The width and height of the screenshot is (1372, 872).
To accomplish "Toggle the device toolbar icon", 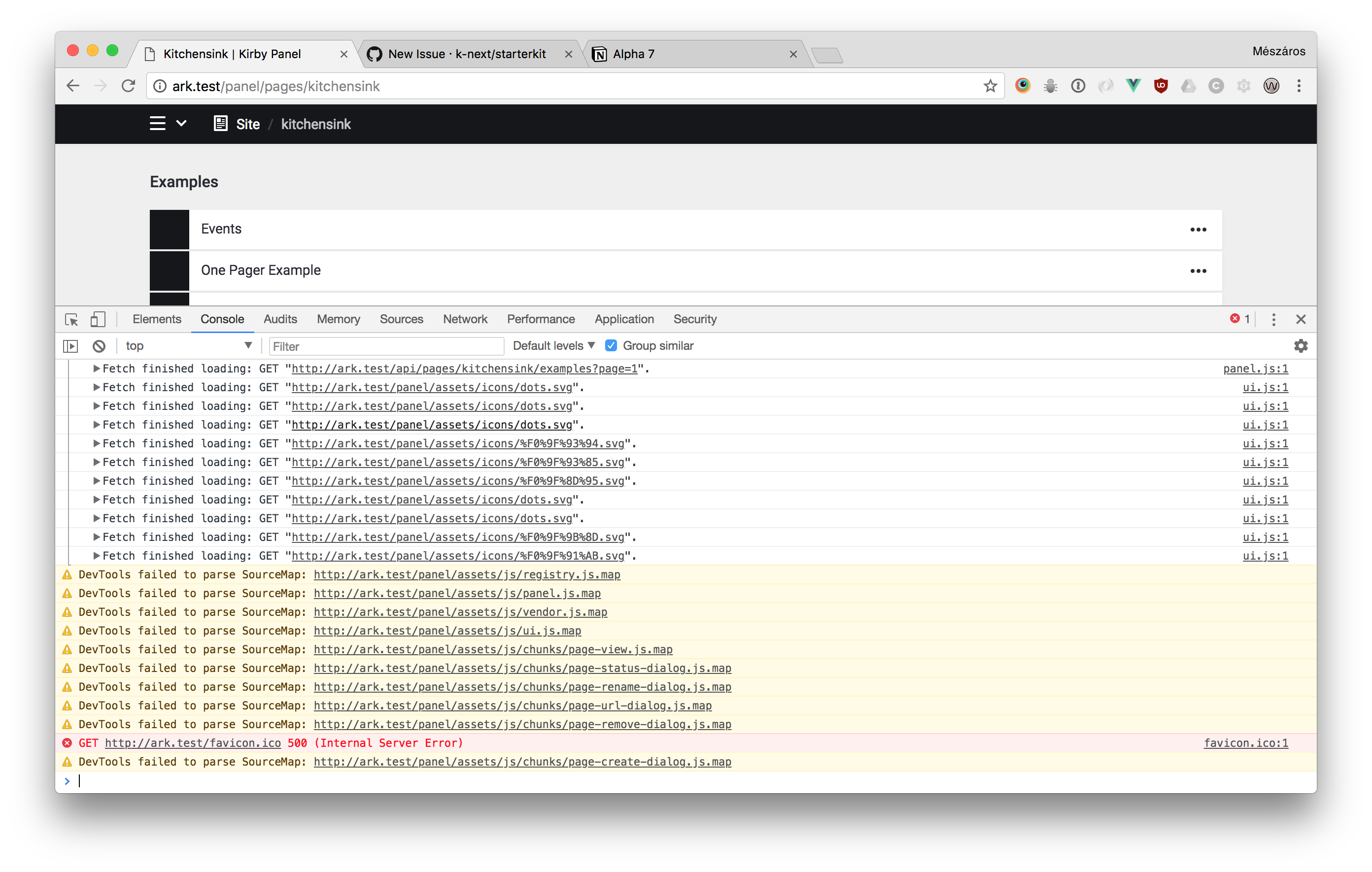I will point(98,320).
